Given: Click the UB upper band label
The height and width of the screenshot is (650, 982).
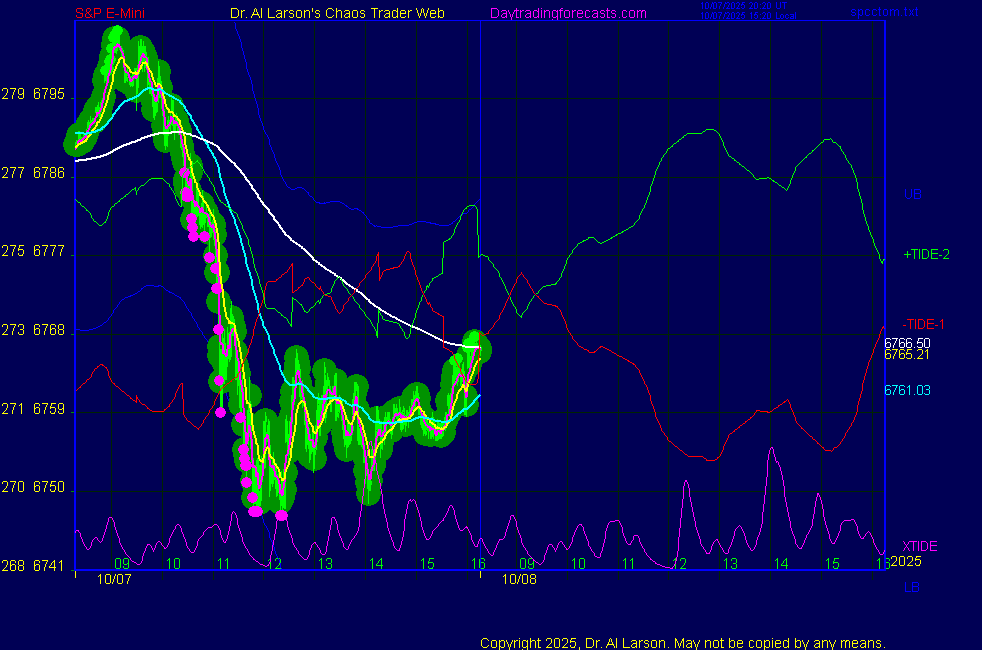Looking at the screenshot, I should [912, 194].
